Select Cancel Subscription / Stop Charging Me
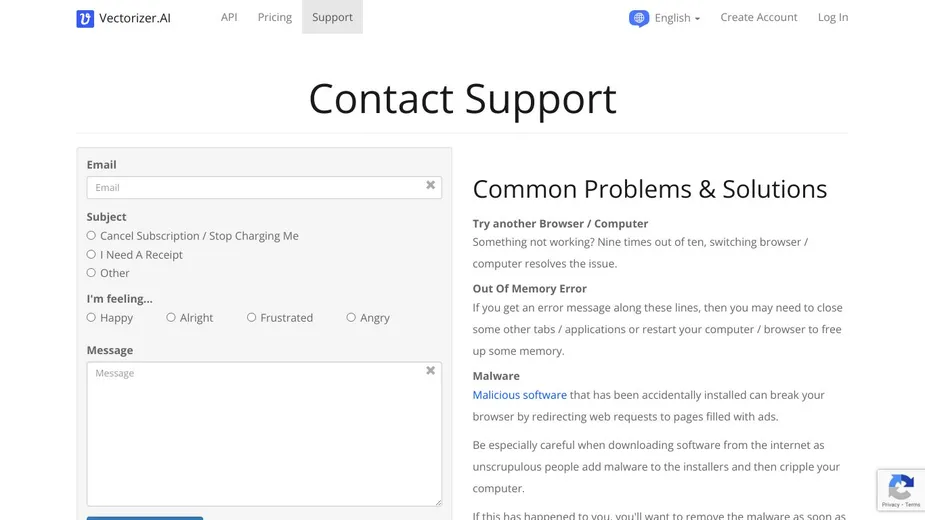Image resolution: width=925 pixels, height=520 pixels. 91,236
